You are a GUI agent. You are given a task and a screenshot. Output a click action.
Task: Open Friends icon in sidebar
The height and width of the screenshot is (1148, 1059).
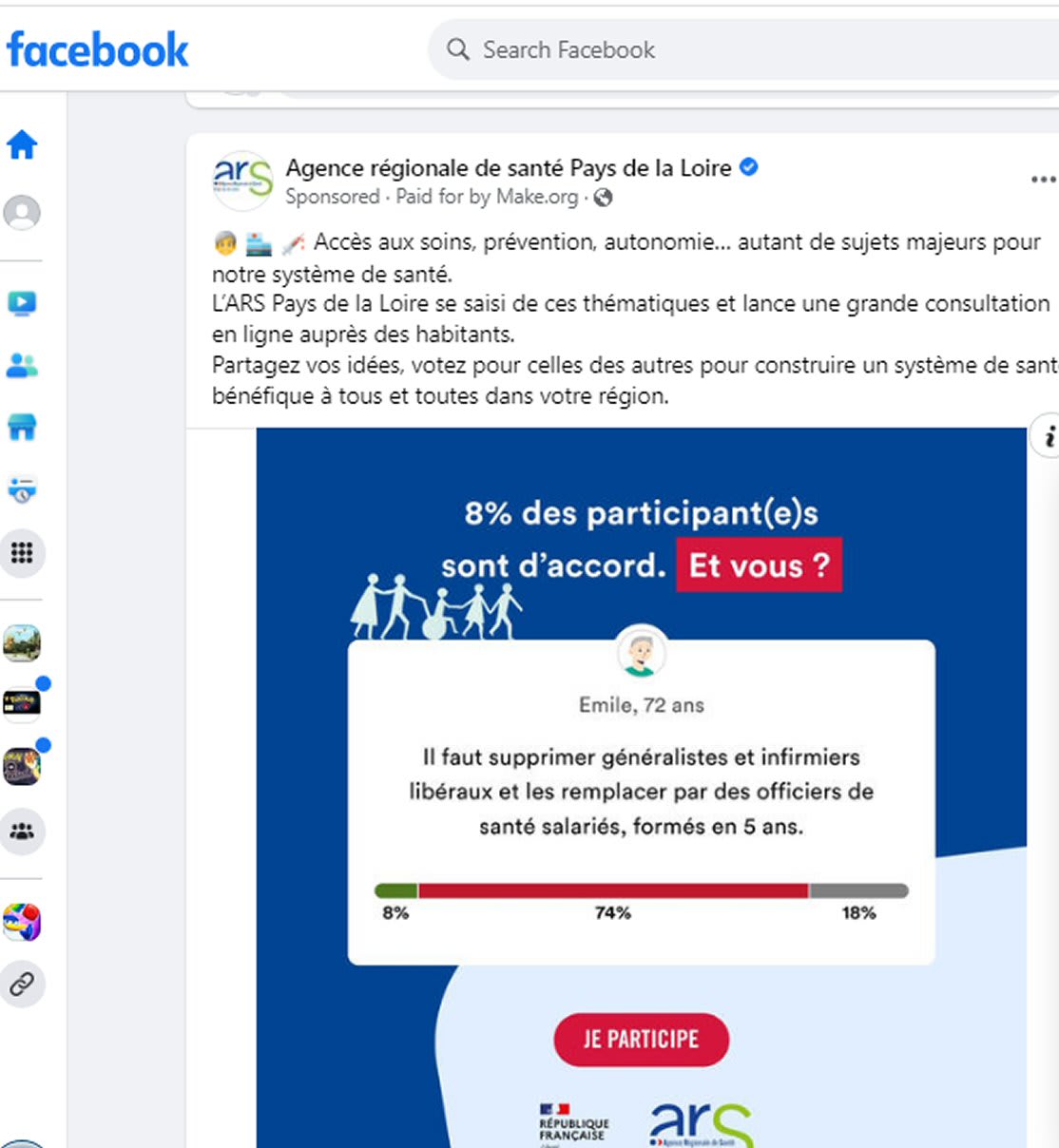click(22, 365)
